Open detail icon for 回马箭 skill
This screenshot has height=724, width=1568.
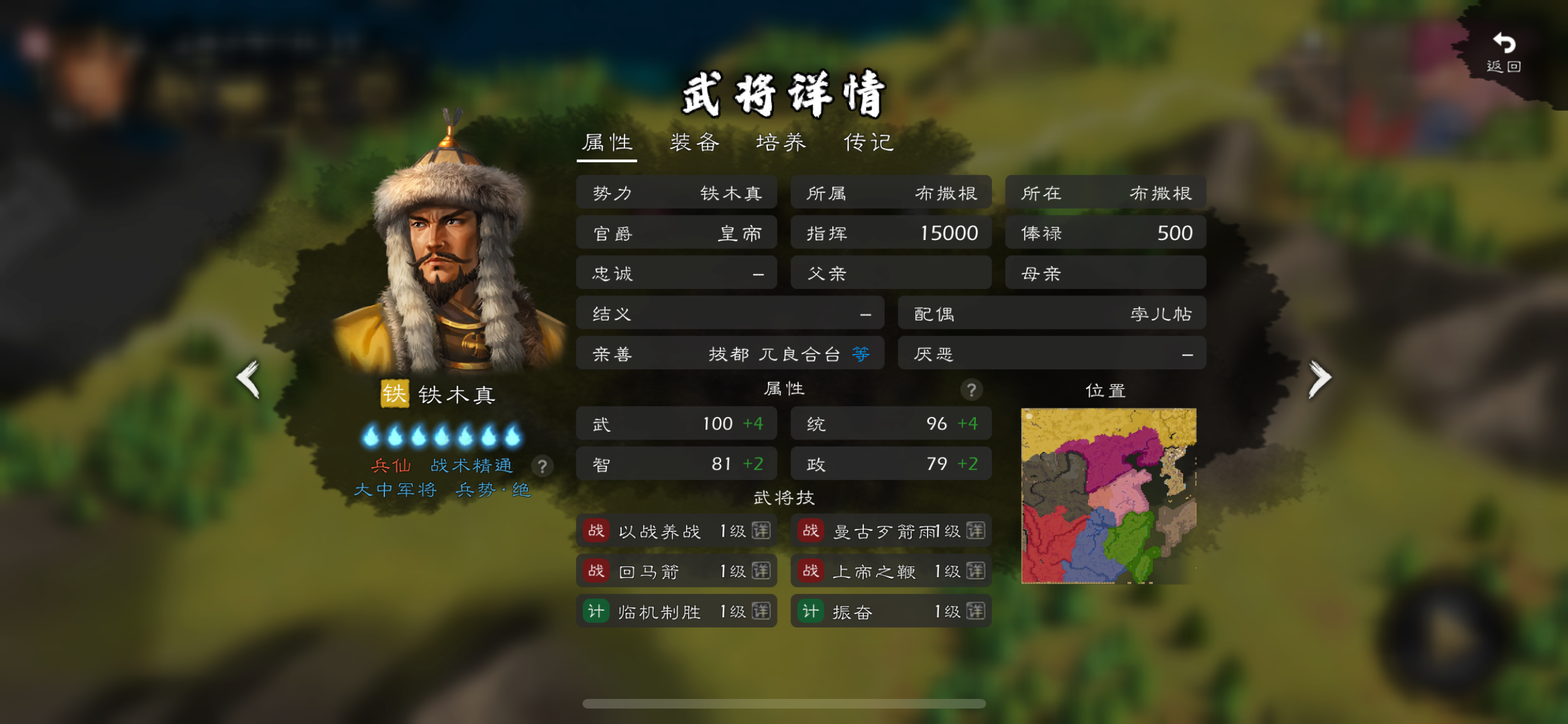(x=761, y=571)
